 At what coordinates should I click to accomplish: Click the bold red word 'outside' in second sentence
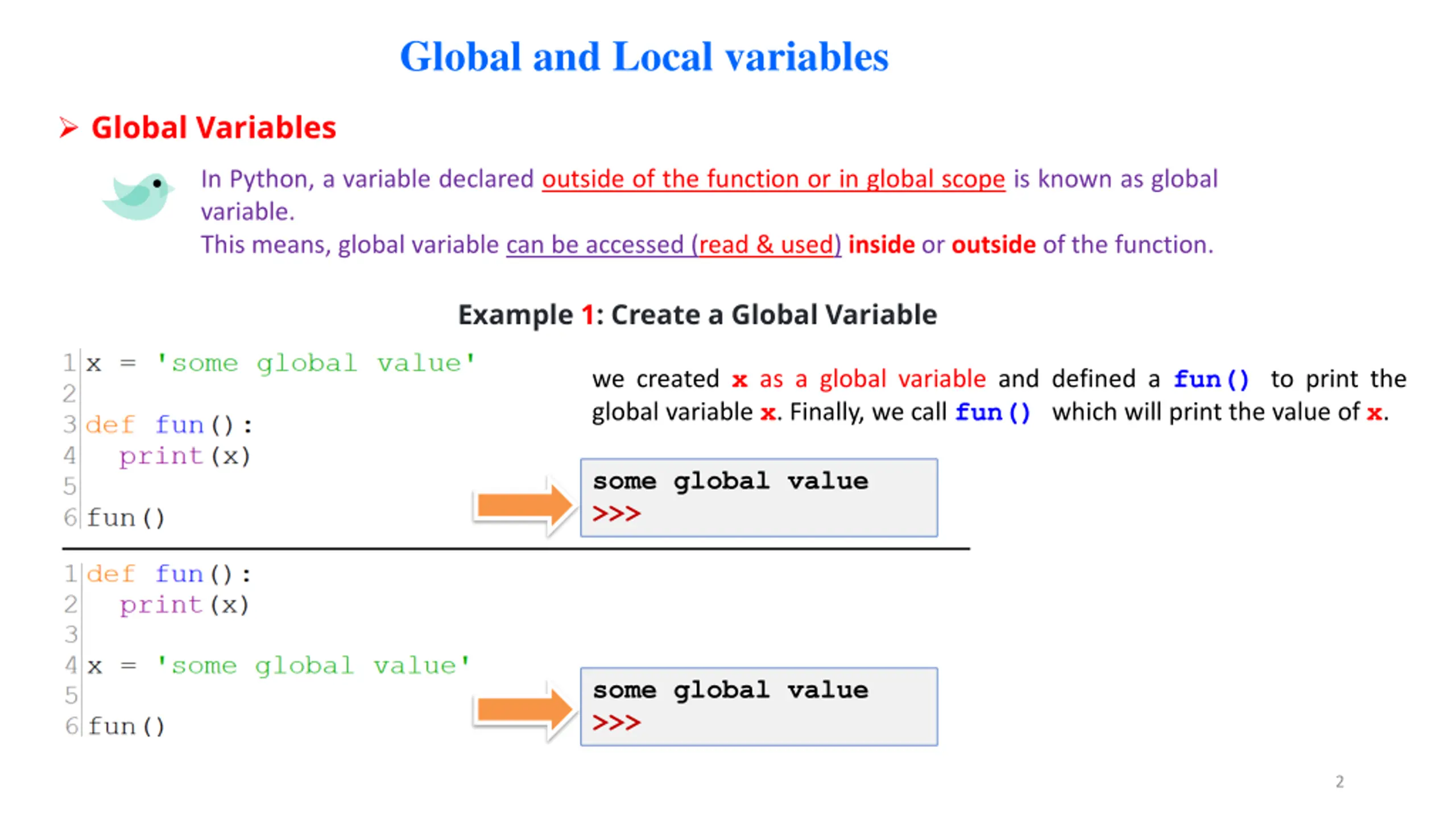pos(994,245)
